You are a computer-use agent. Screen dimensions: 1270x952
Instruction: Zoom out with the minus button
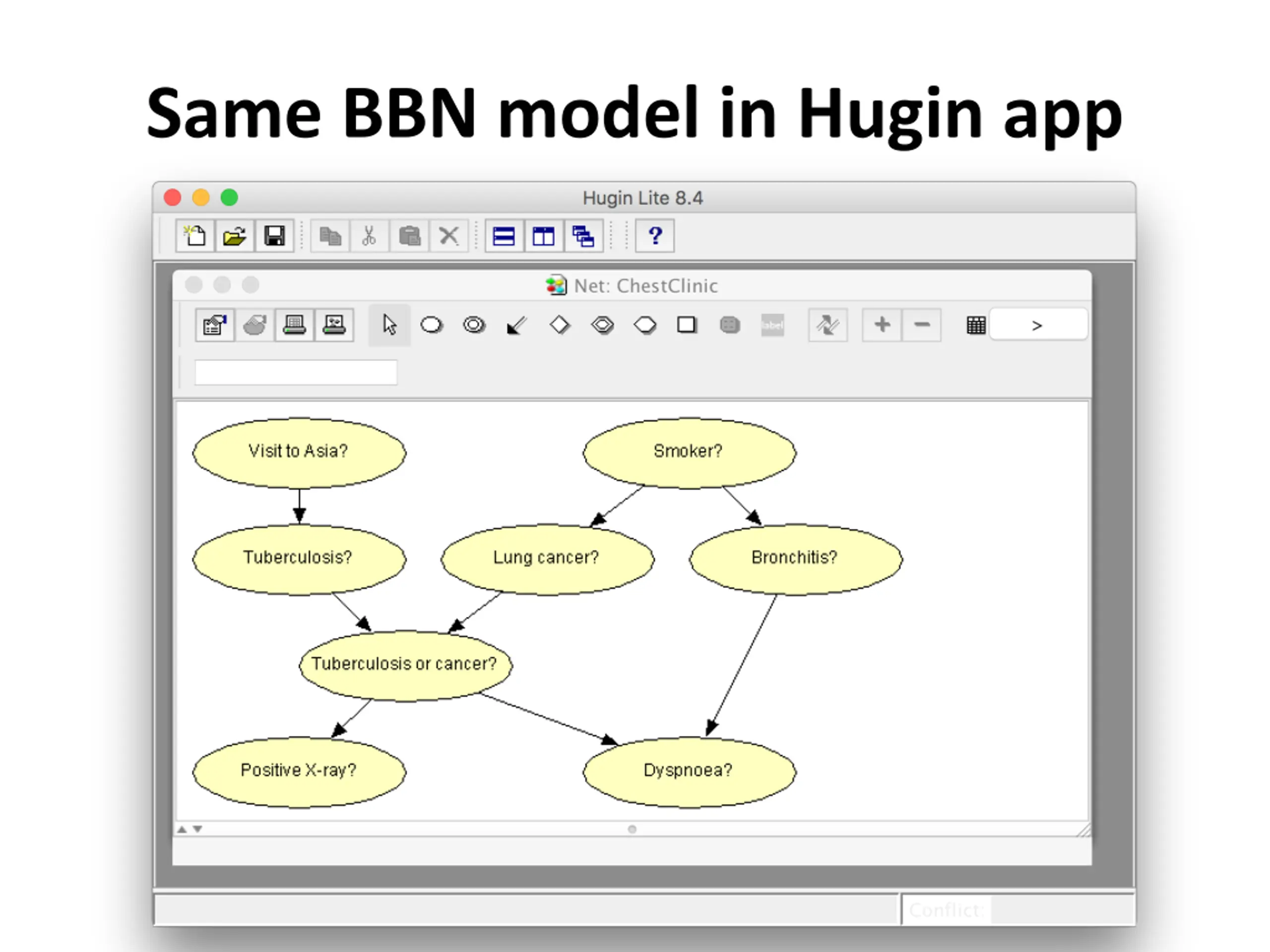922,325
